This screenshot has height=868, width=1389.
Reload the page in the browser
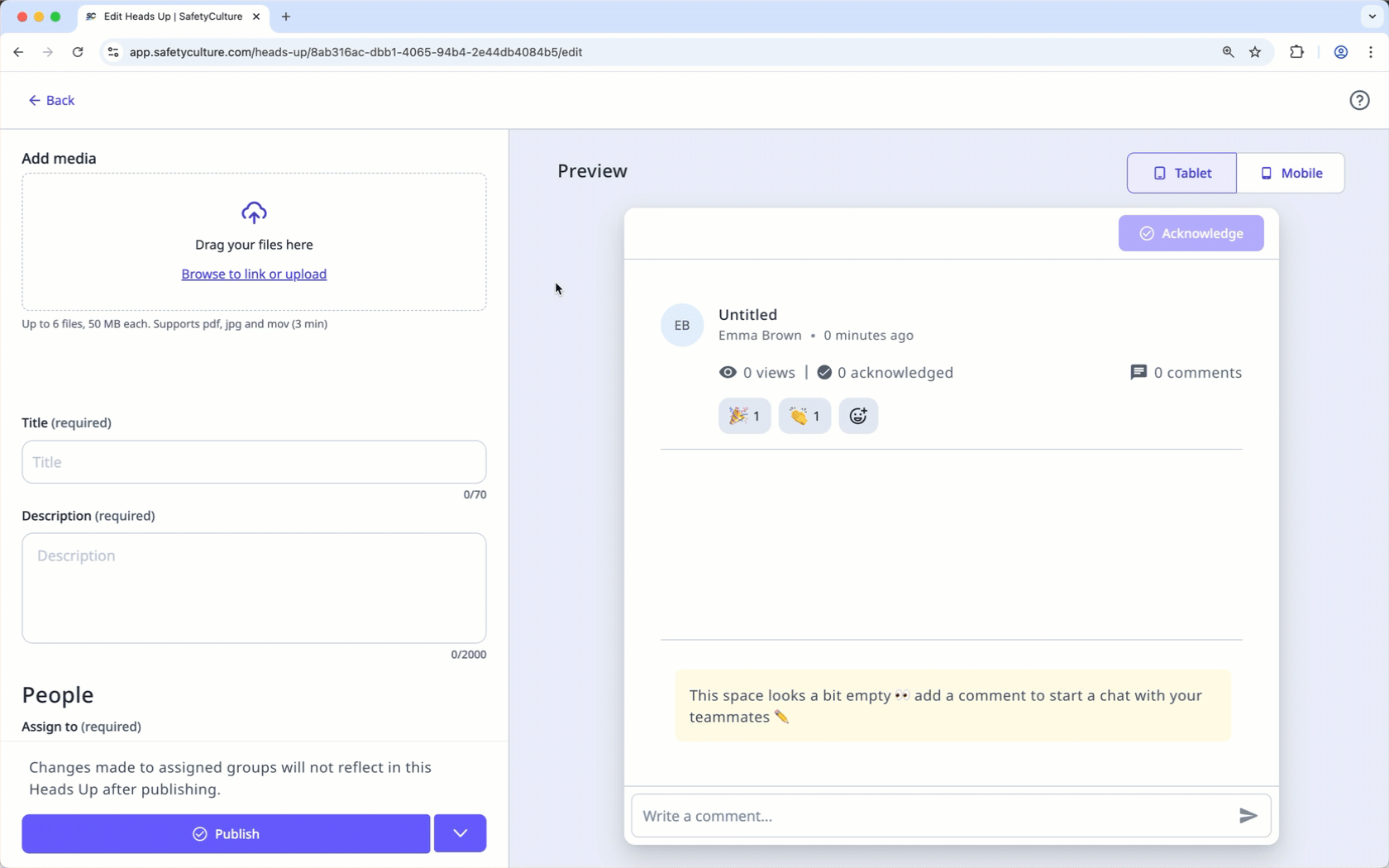coord(78,52)
